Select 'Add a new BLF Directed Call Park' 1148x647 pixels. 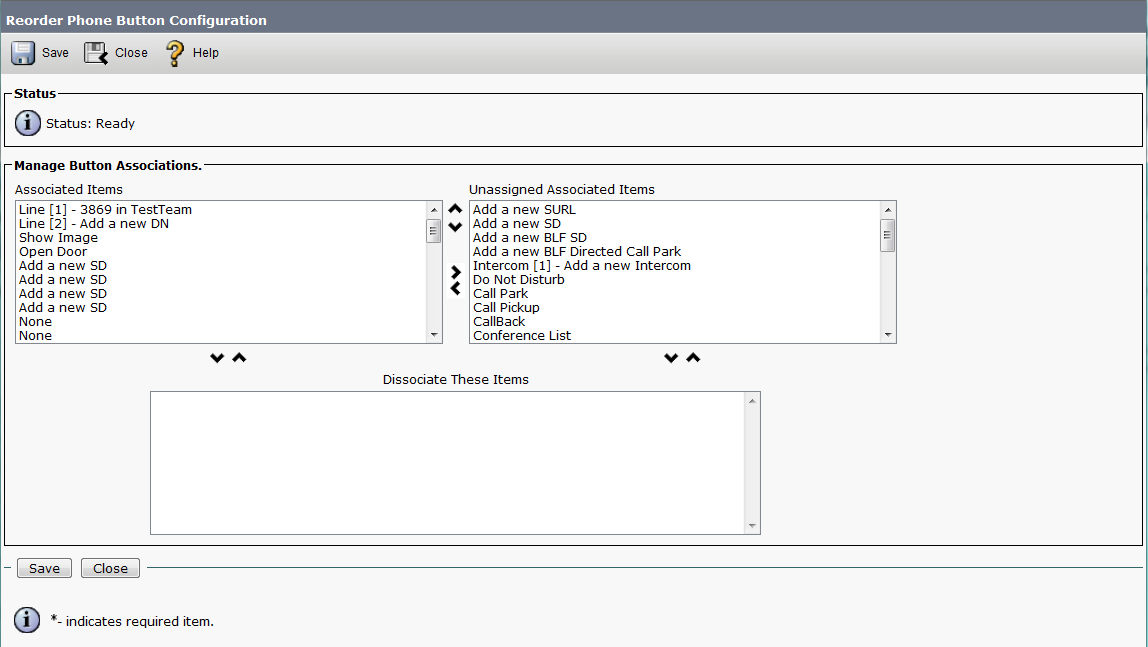coord(576,252)
